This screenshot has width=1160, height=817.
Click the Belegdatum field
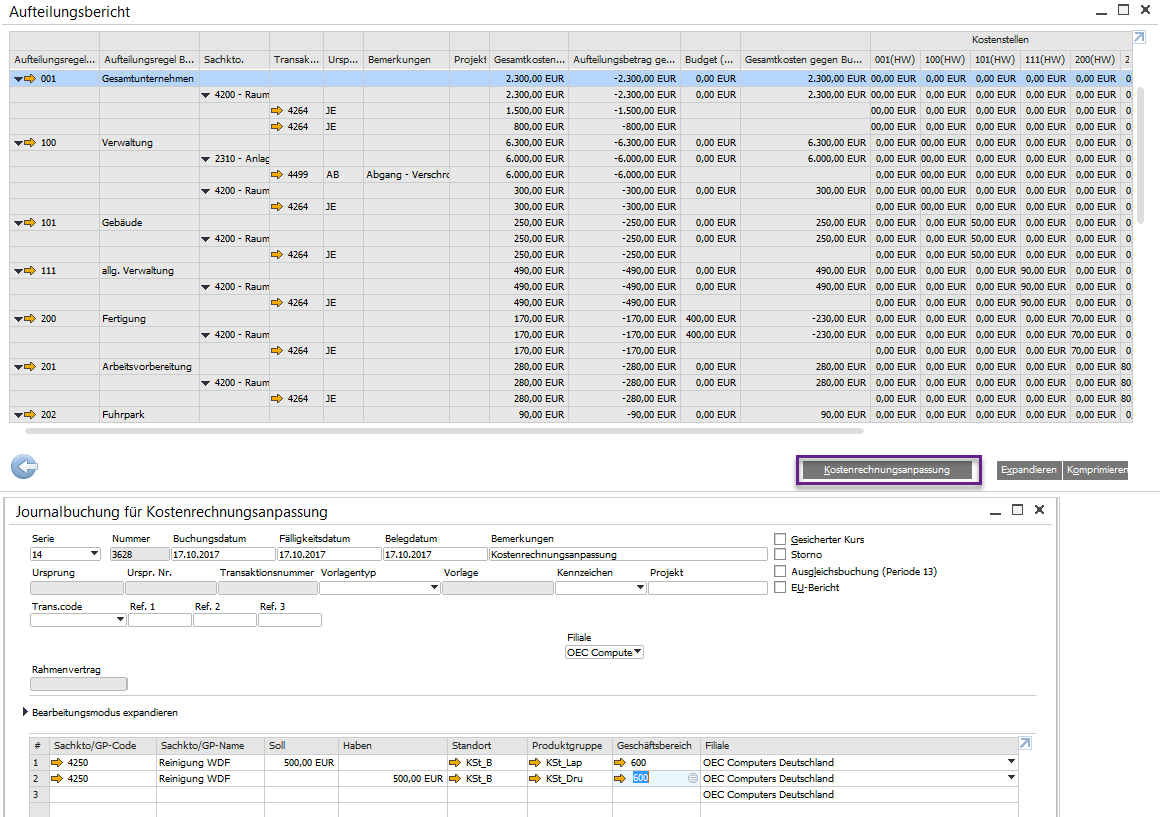tap(435, 554)
